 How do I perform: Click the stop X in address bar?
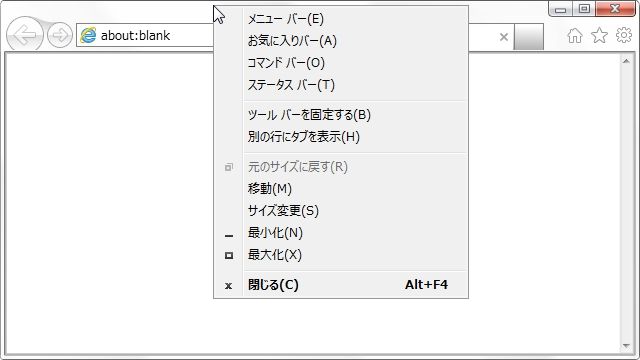coord(504,37)
